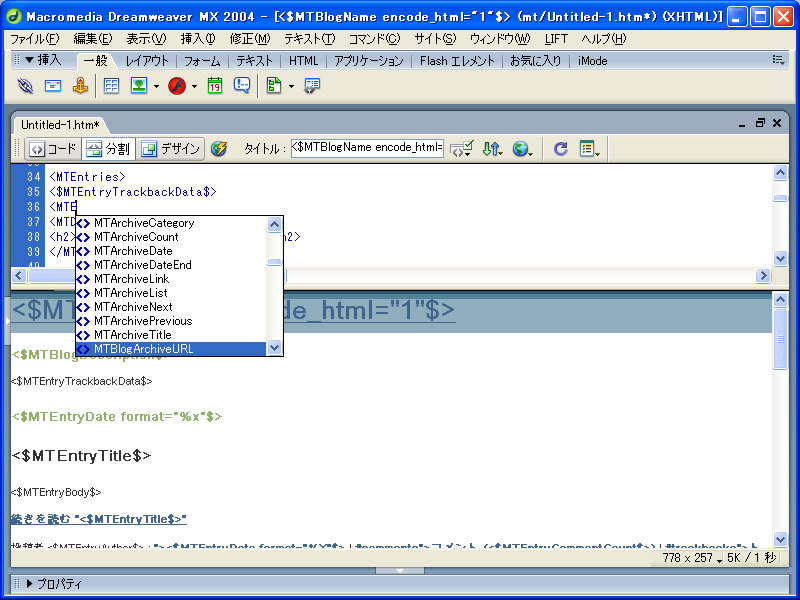Switch to the iMode insert tab
The image size is (800, 600).
(592, 61)
